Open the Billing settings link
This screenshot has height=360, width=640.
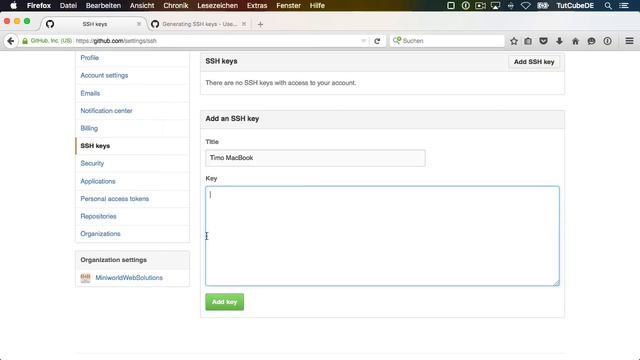(x=89, y=128)
